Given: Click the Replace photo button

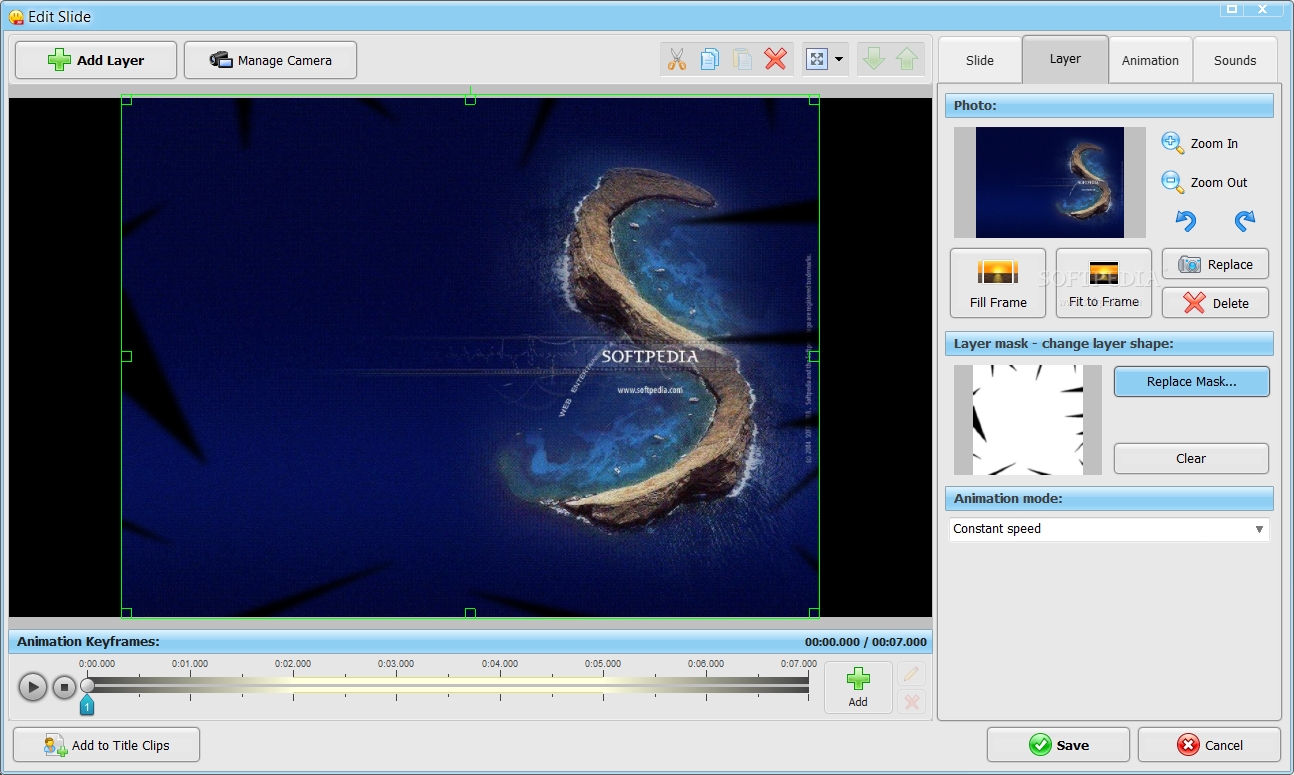Looking at the screenshot, I should [x=1215, y=264].
